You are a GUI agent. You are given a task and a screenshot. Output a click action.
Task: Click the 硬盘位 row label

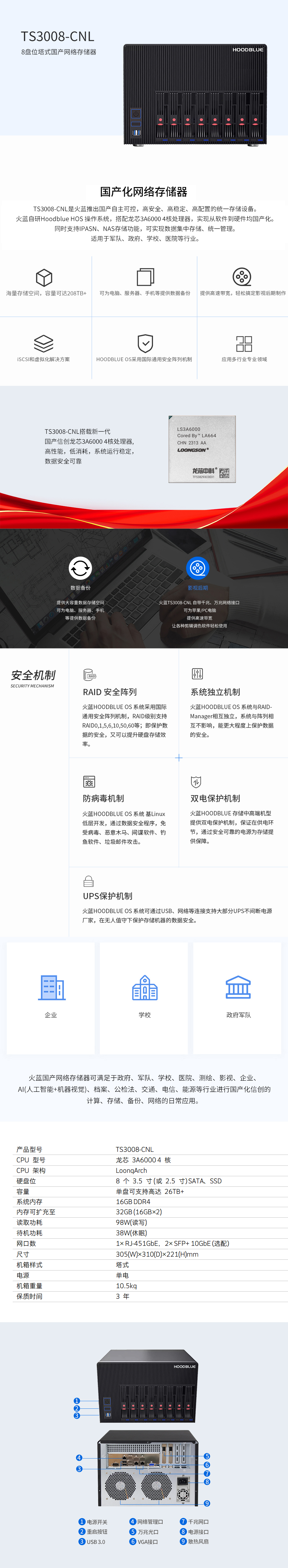point(26,1181)
